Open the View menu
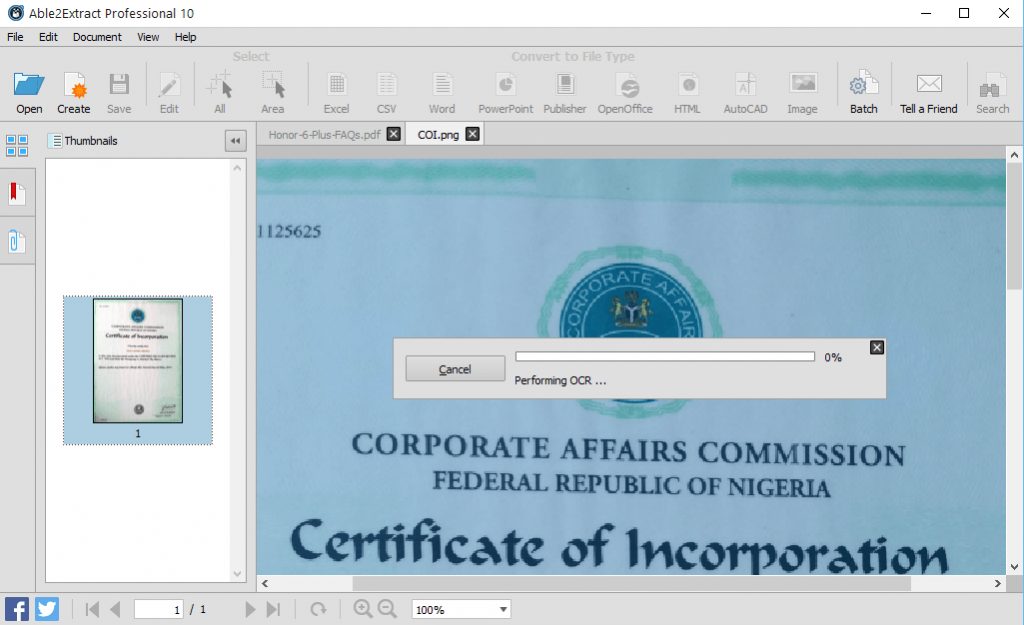The image size is (1024, 625). pyautogui.click(x=148, y=37)
